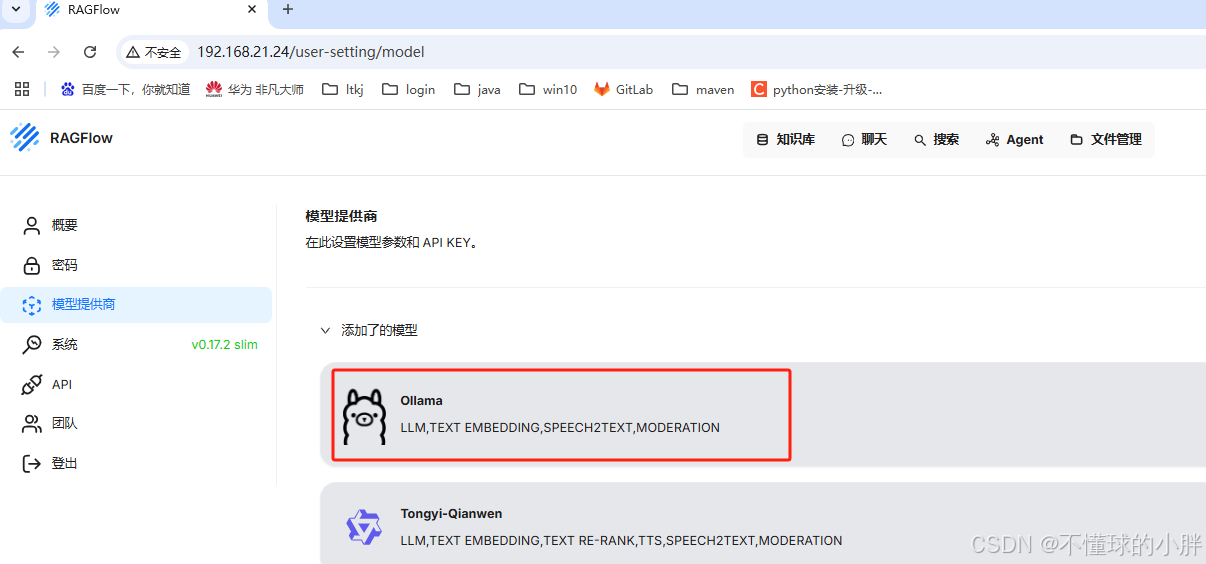The width and height of the screenshot is (1206, 564).
Task: Select 概要 profile in sidebar
Action: point(136,226)
